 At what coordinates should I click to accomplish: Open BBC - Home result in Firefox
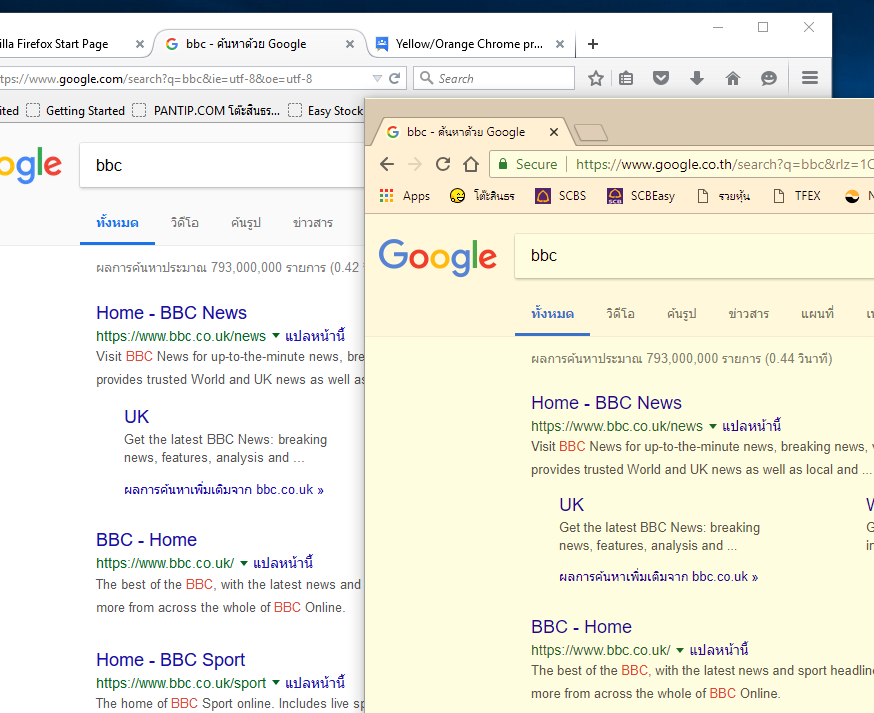[x=146, y=540]
